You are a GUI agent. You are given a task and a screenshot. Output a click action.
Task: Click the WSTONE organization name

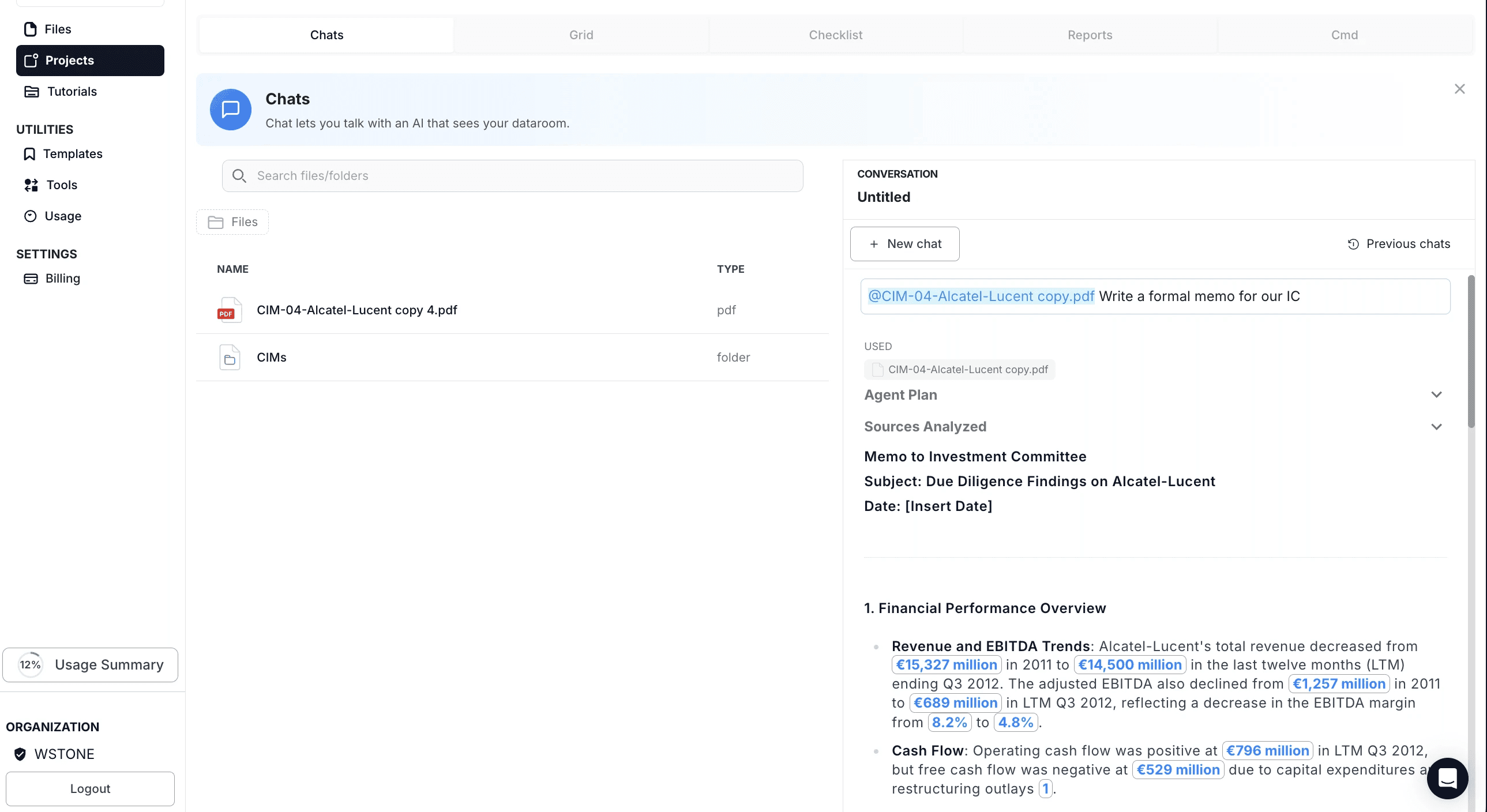[x=64, y=754]
